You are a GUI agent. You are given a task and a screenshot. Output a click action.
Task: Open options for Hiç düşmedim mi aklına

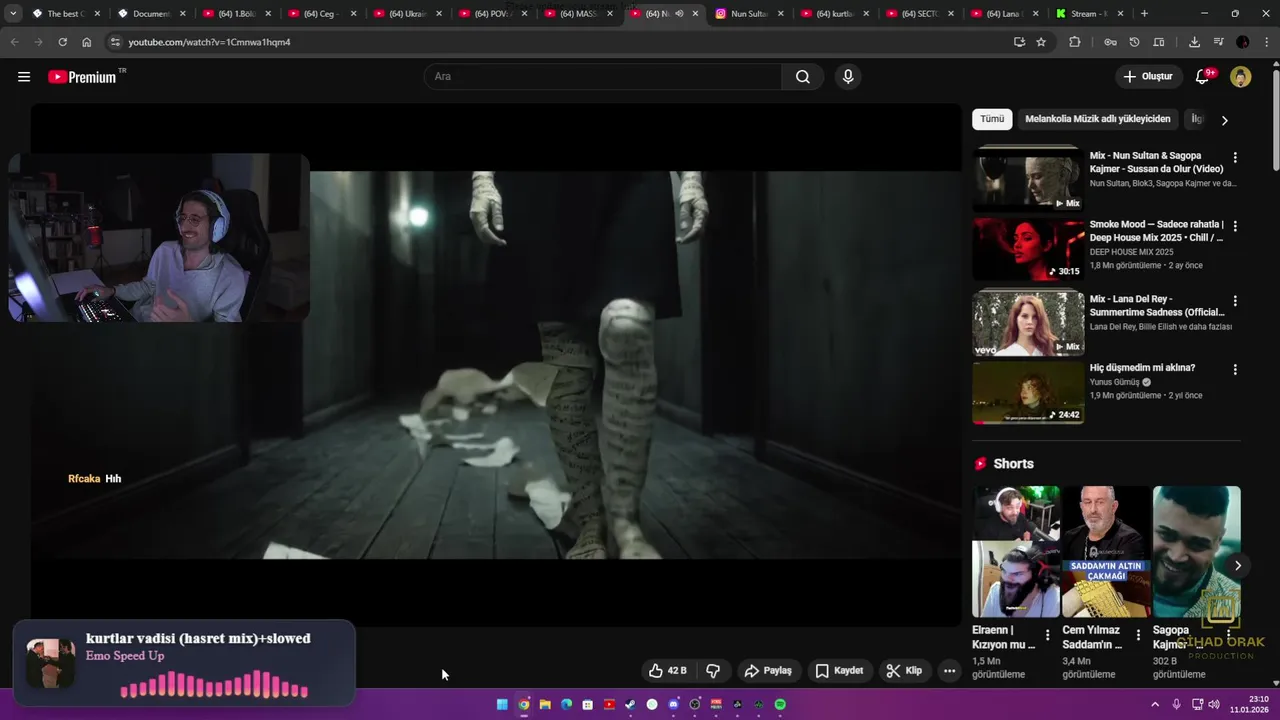[x=1235, y=369]
